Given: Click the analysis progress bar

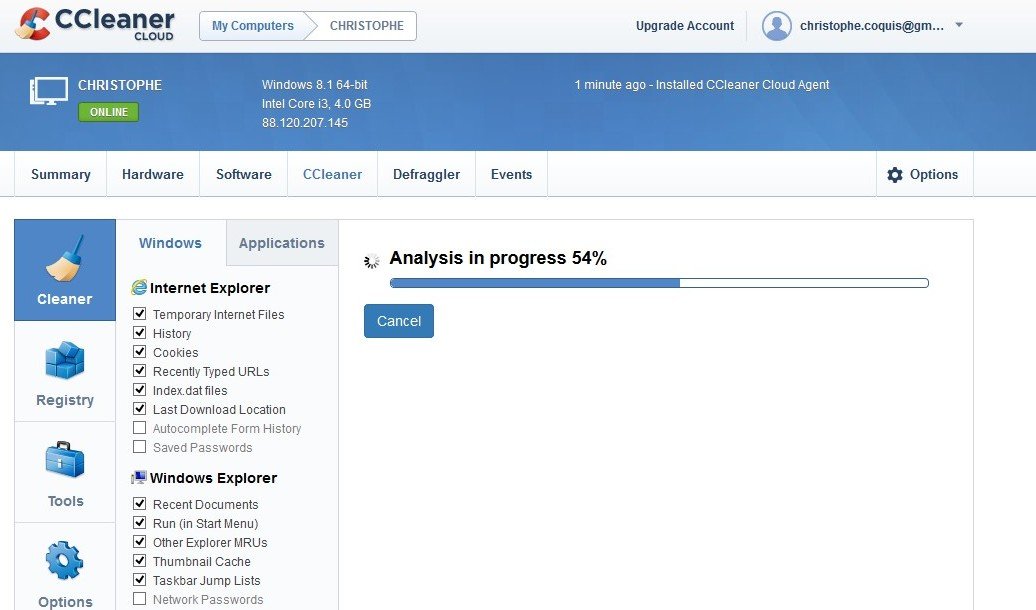Looking at the screenshot, I should 659,283.
